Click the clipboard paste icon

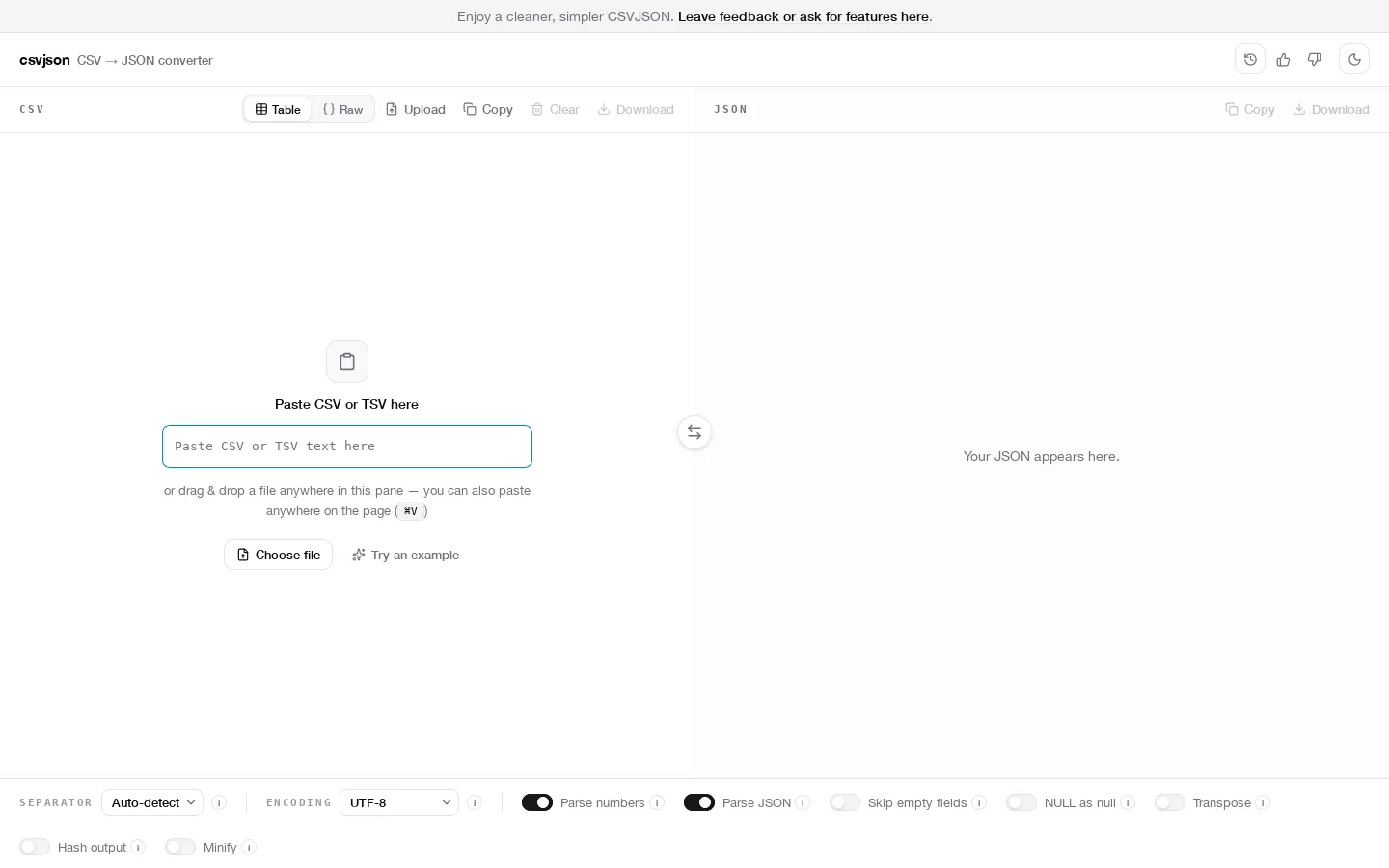347,362
